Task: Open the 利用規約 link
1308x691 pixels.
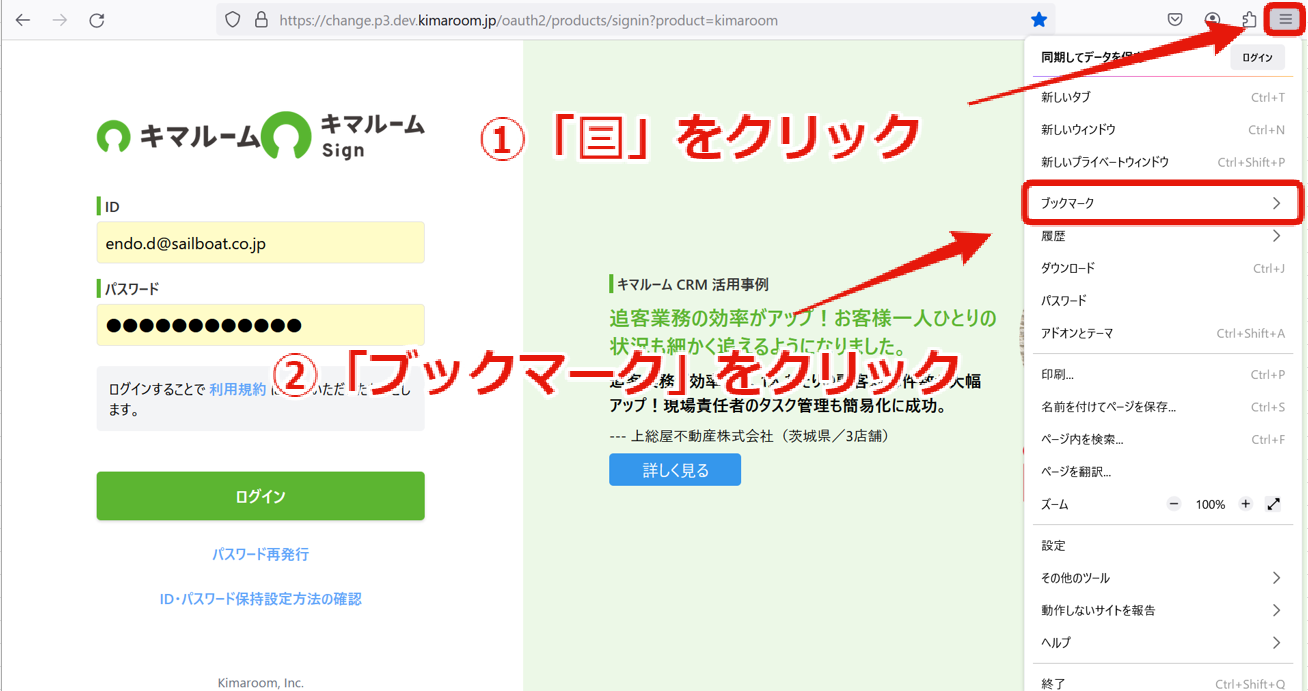Action: pyautogui.click(x=237, y=389)
